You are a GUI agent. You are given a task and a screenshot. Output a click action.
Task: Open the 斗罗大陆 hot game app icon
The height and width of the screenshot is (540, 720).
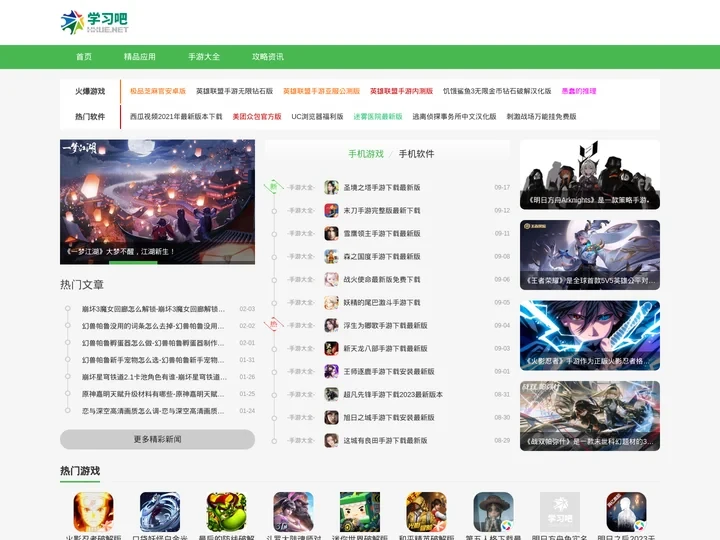293,512
